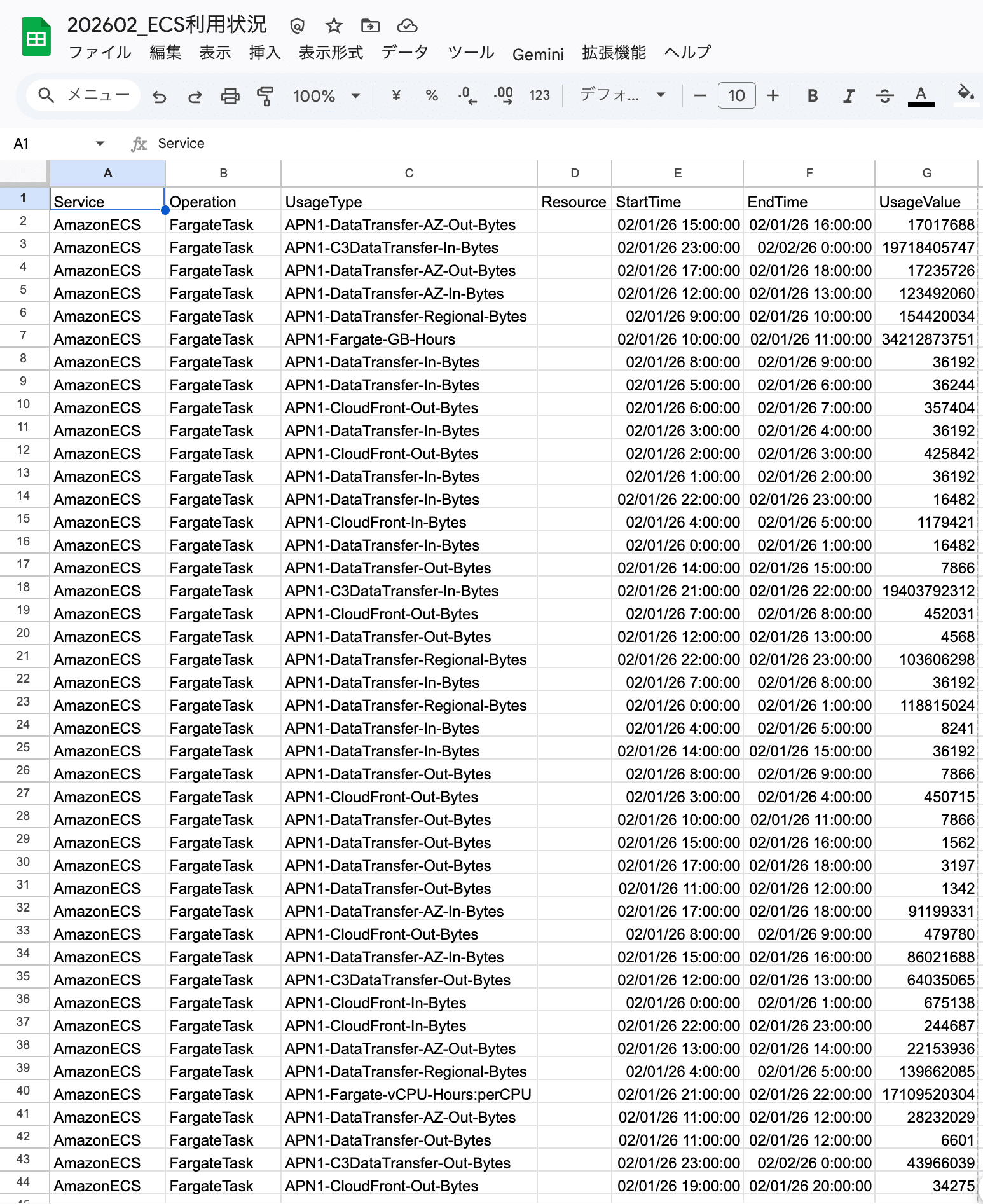This screenshot has height=1204, width=983.
Task: Toggle strikethrough formatting
Action: pos(884,96)
